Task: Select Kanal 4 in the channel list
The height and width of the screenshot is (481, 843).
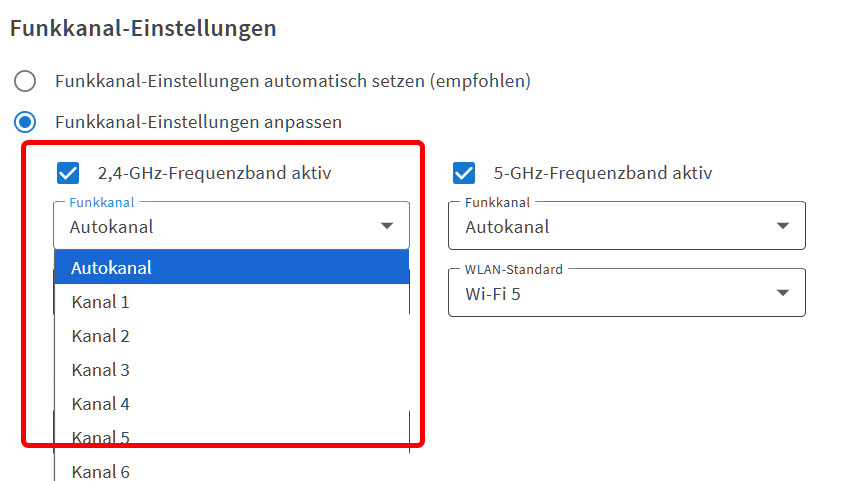Action: 232,404
